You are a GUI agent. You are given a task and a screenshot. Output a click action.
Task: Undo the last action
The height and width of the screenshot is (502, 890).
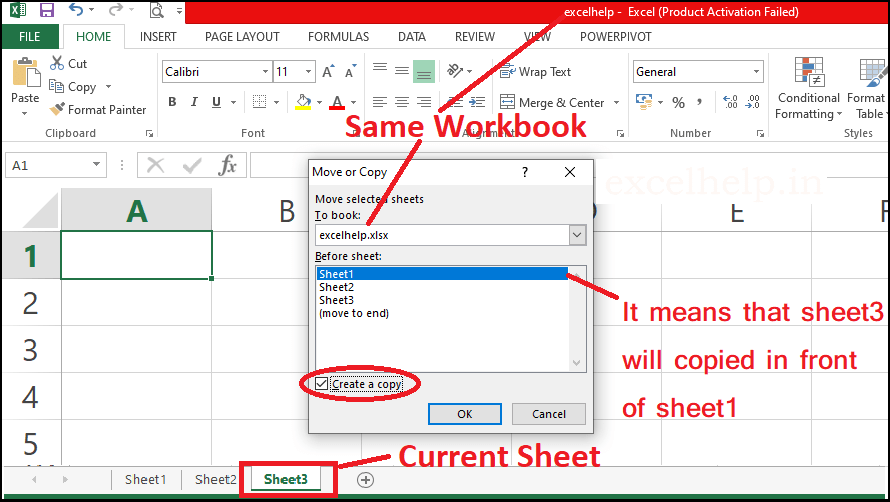click(x=75, y=9)
